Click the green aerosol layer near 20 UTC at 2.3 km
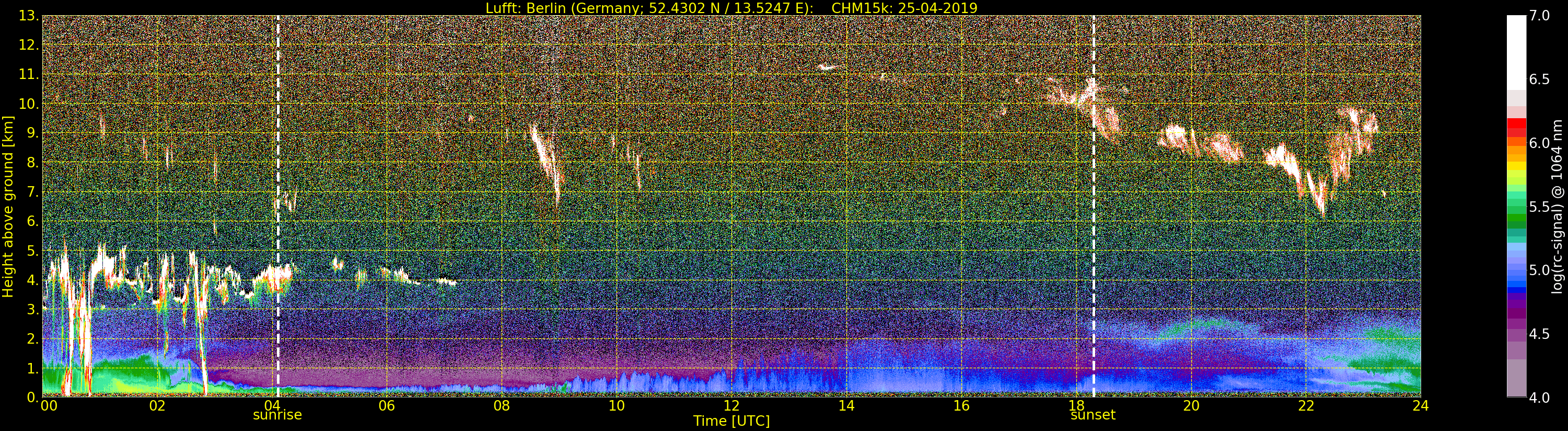Image resolution: width=1568 pixels, height=431 pixels. (x=1202, y=327)
